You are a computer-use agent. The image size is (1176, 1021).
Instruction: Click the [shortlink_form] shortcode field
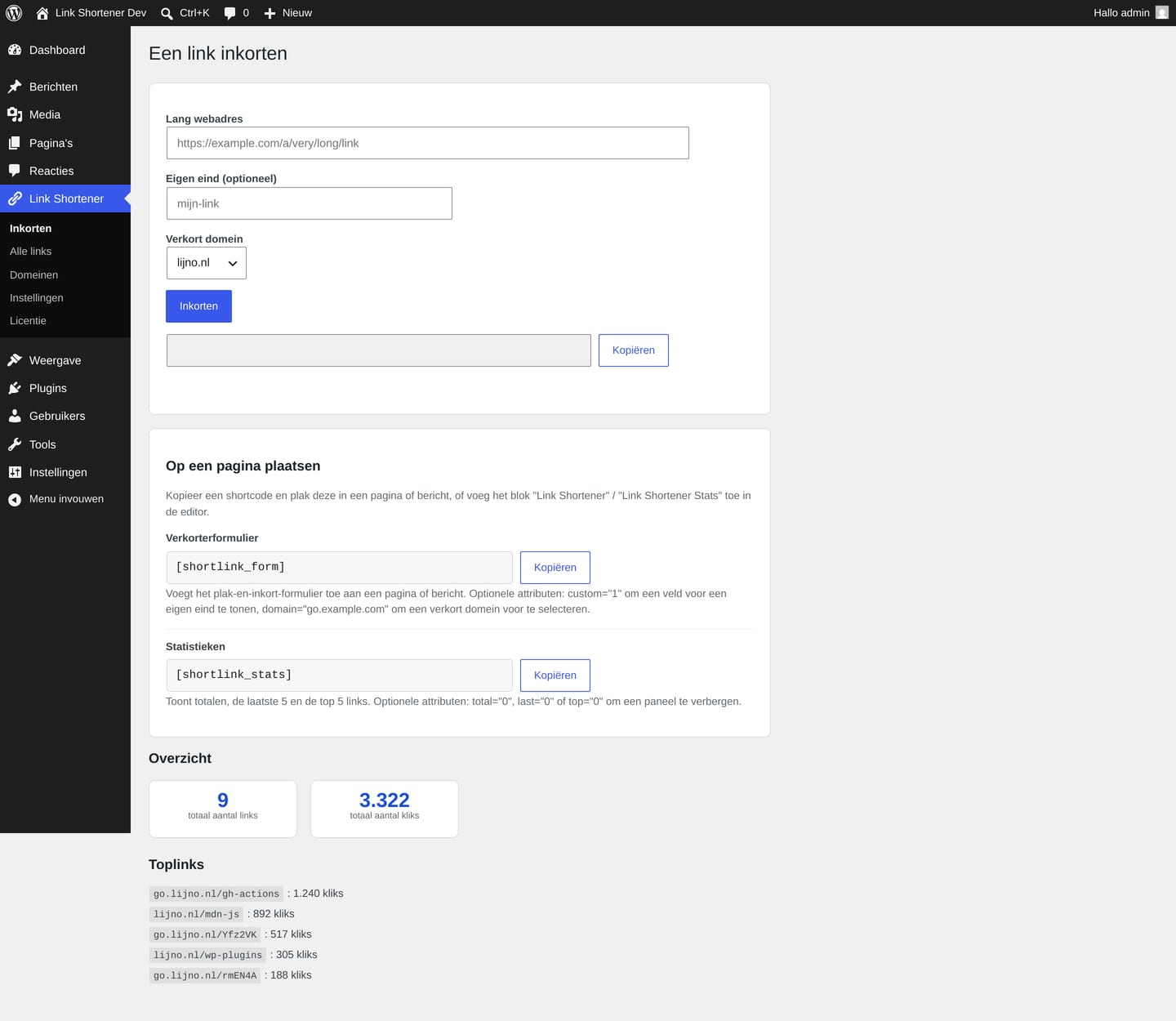coord(340,568)
